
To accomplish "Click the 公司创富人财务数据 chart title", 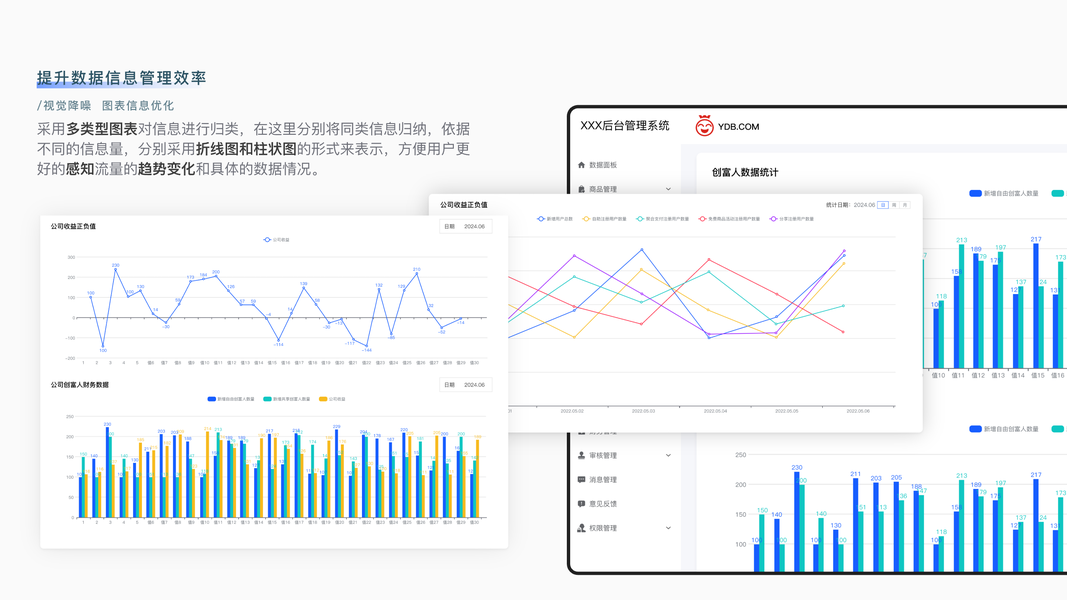I will (80, 385).
